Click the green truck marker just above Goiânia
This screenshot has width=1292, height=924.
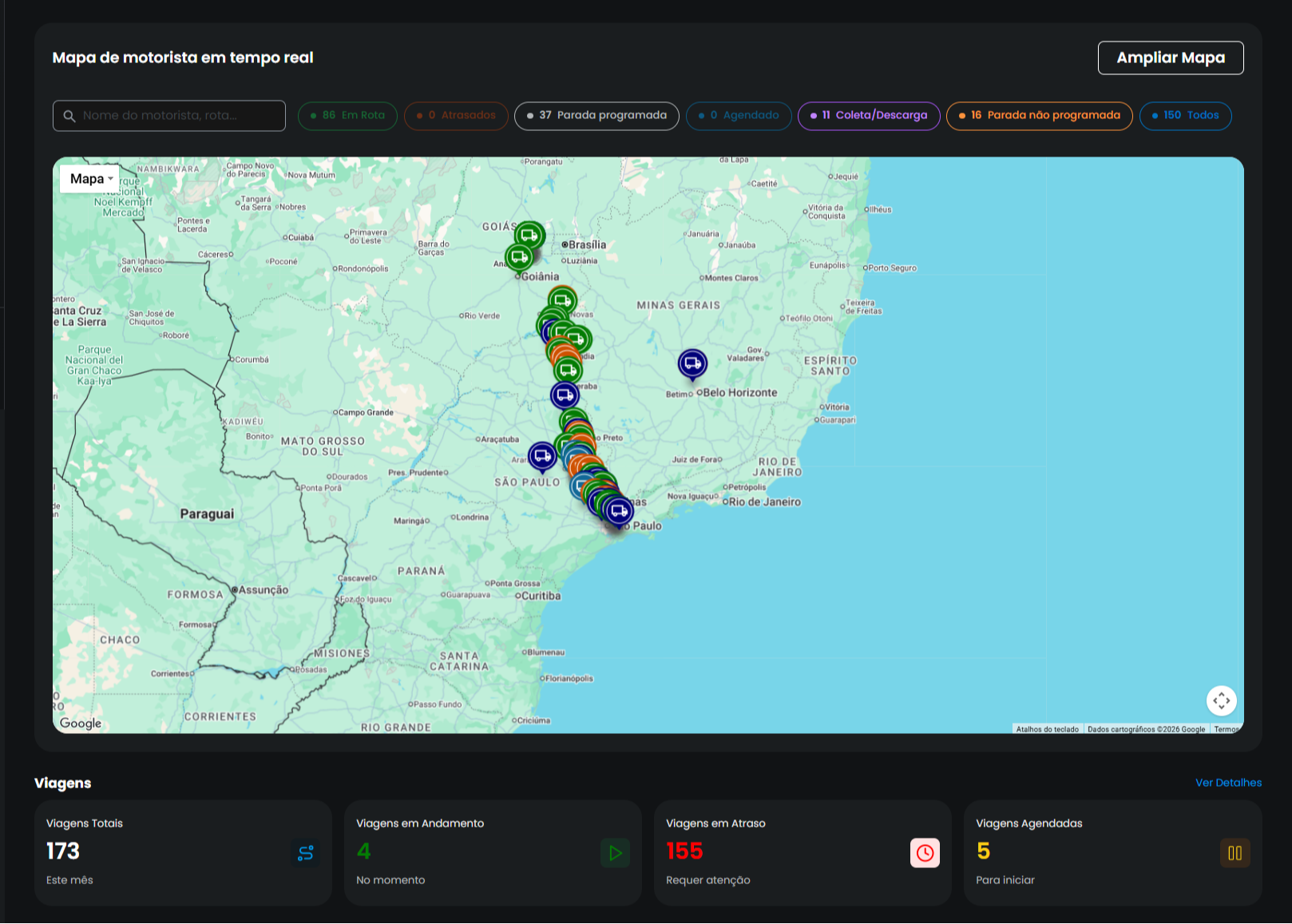519,257
